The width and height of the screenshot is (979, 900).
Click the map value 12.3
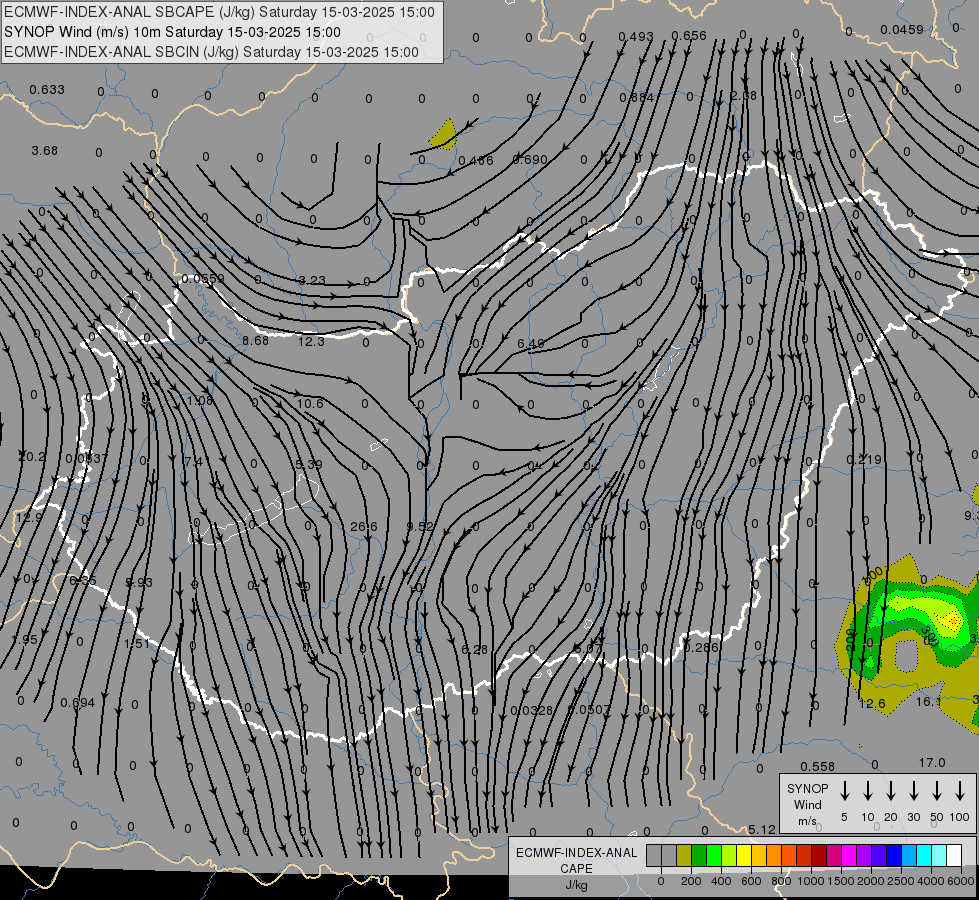coord(311,341)
